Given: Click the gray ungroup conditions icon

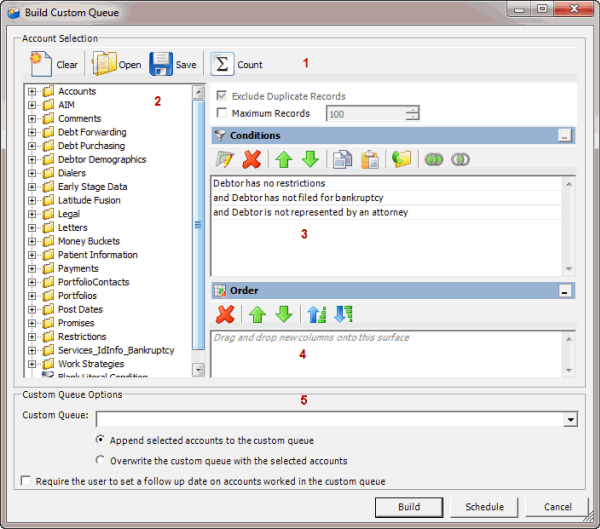Looking at the screenshot, I should tap(460, 159).
